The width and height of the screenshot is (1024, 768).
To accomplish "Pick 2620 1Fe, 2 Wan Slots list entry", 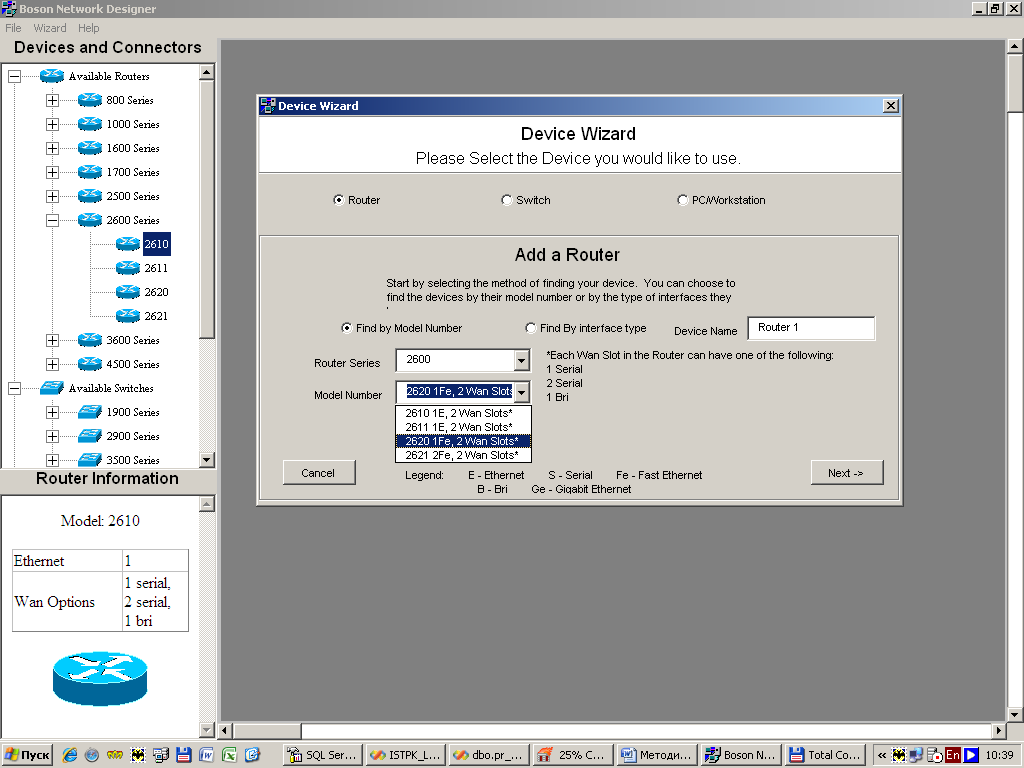I will pyautogui.click(x=463, y=441).
